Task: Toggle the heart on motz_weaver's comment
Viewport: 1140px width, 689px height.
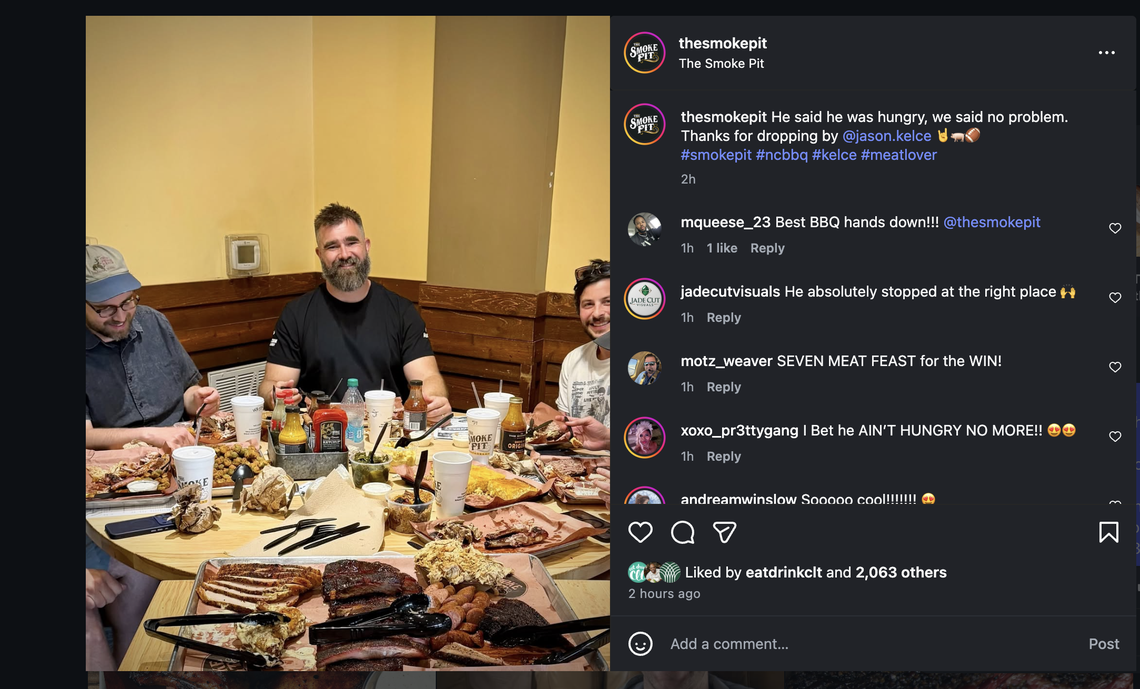Action: coord(1115,367)
